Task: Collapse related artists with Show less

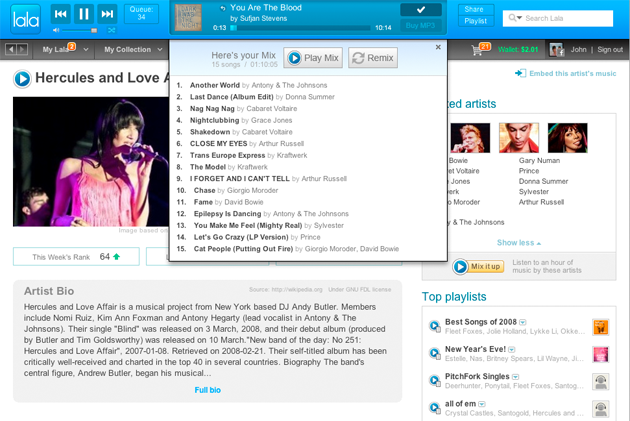Action: pyautogui.click(x=519, y=243)
